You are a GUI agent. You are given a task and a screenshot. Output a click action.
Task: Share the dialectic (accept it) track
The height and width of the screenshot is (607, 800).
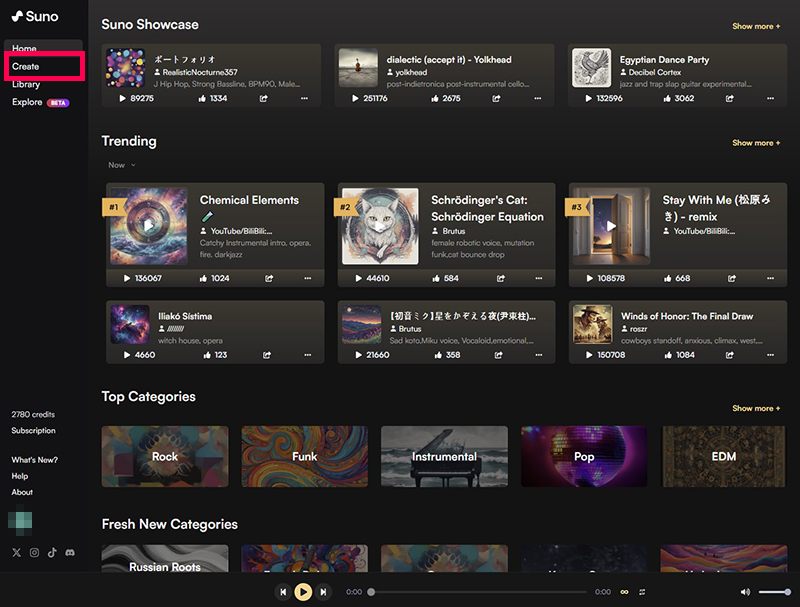496,98
